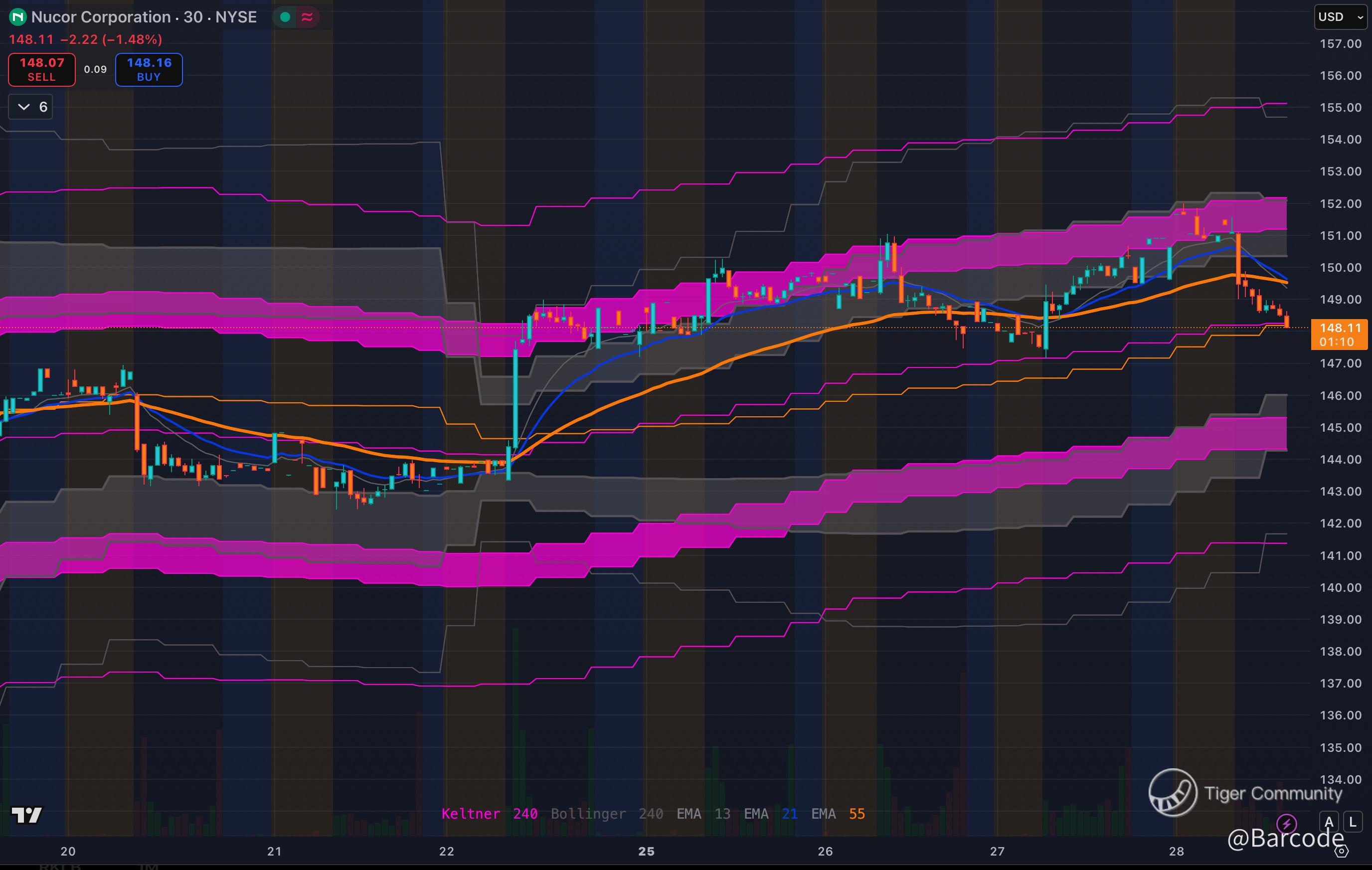The image size is (1372, 870).
Task: Click the green market open status dot
Action: click(286, 17)
